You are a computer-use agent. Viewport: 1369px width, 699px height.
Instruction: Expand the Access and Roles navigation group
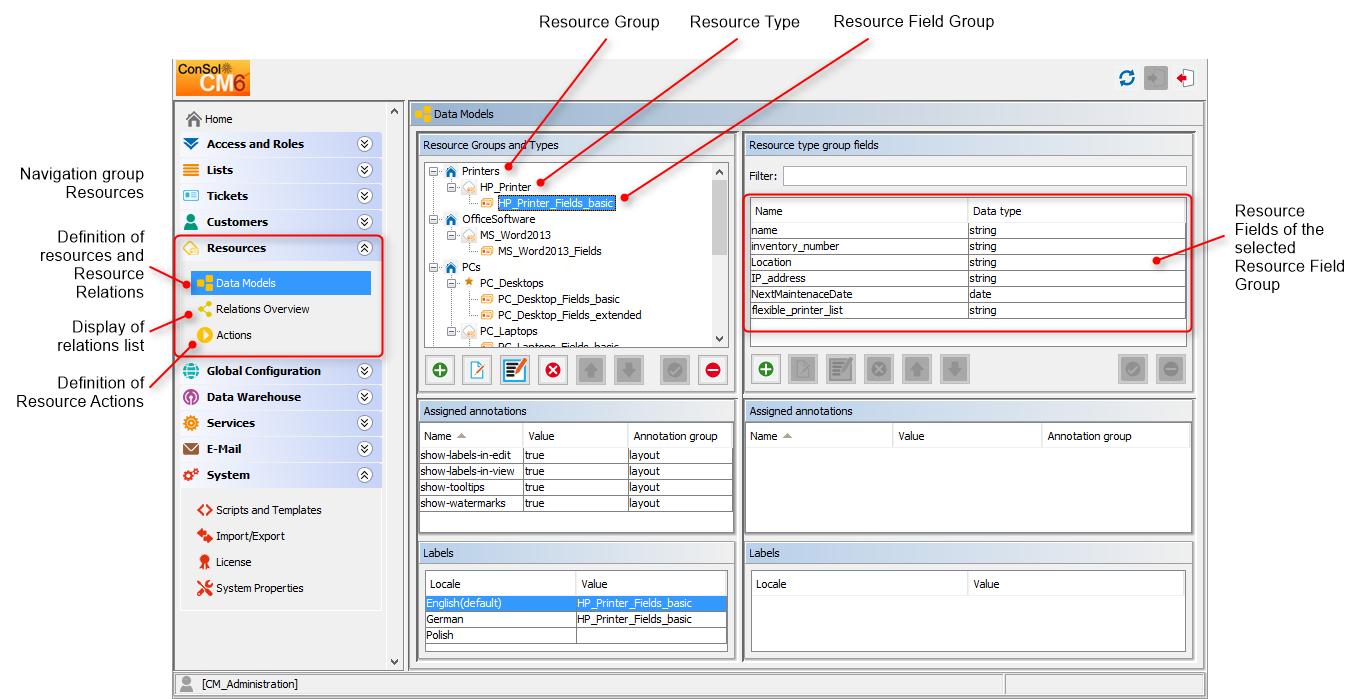[x=365, y=144]
